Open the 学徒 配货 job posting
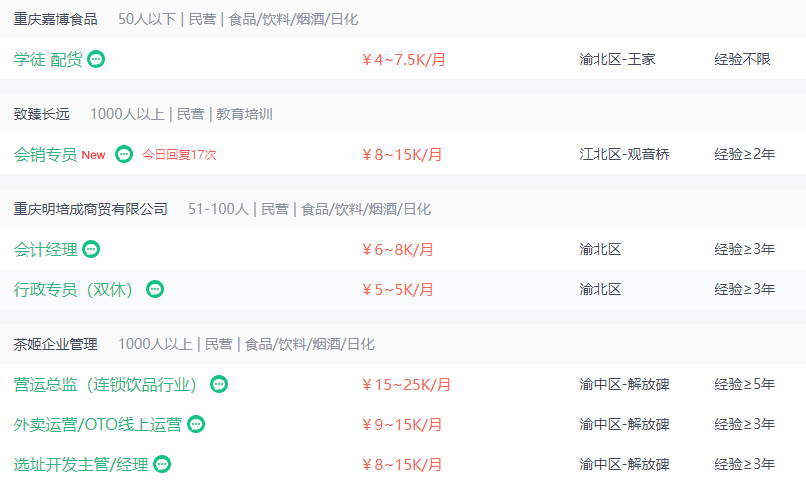This screenshot has height=492, width=806. point(48,59)
